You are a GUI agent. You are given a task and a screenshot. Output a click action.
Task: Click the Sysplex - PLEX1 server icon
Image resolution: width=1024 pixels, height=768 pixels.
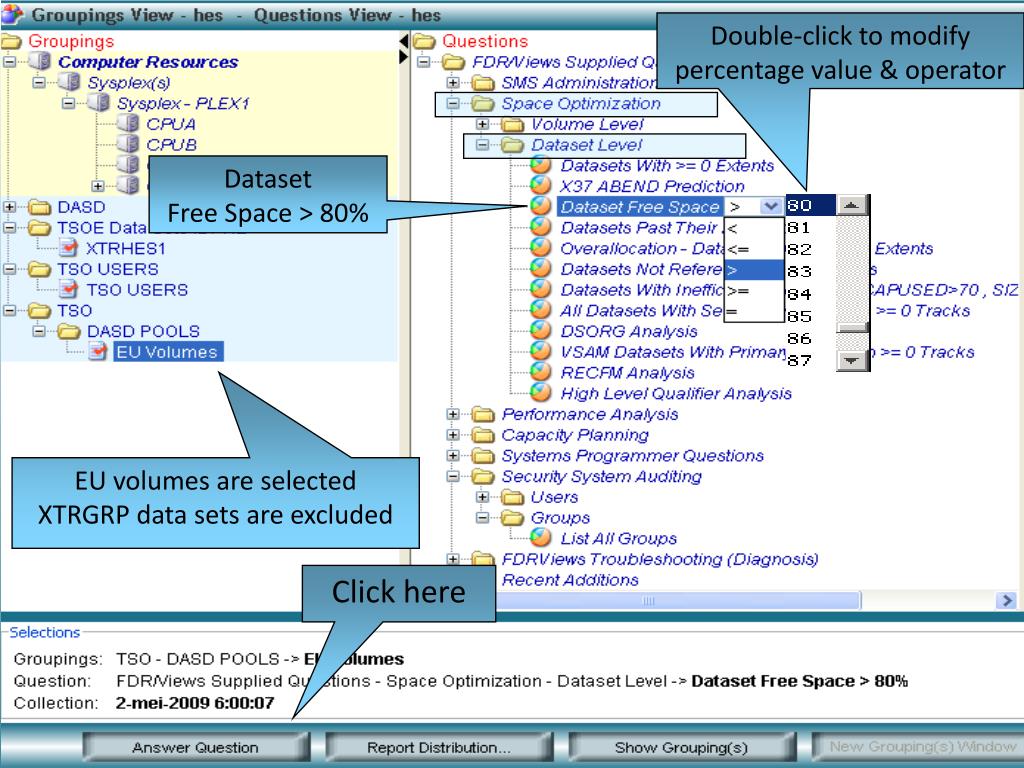coord(99,103)
